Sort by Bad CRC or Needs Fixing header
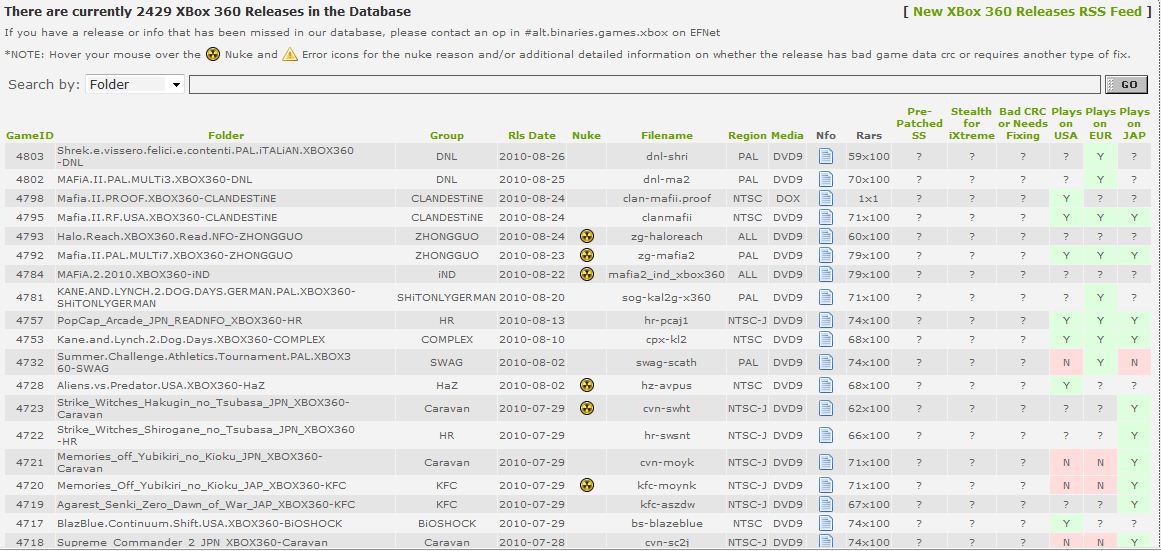The image size is (1161, 551). 1023,124
